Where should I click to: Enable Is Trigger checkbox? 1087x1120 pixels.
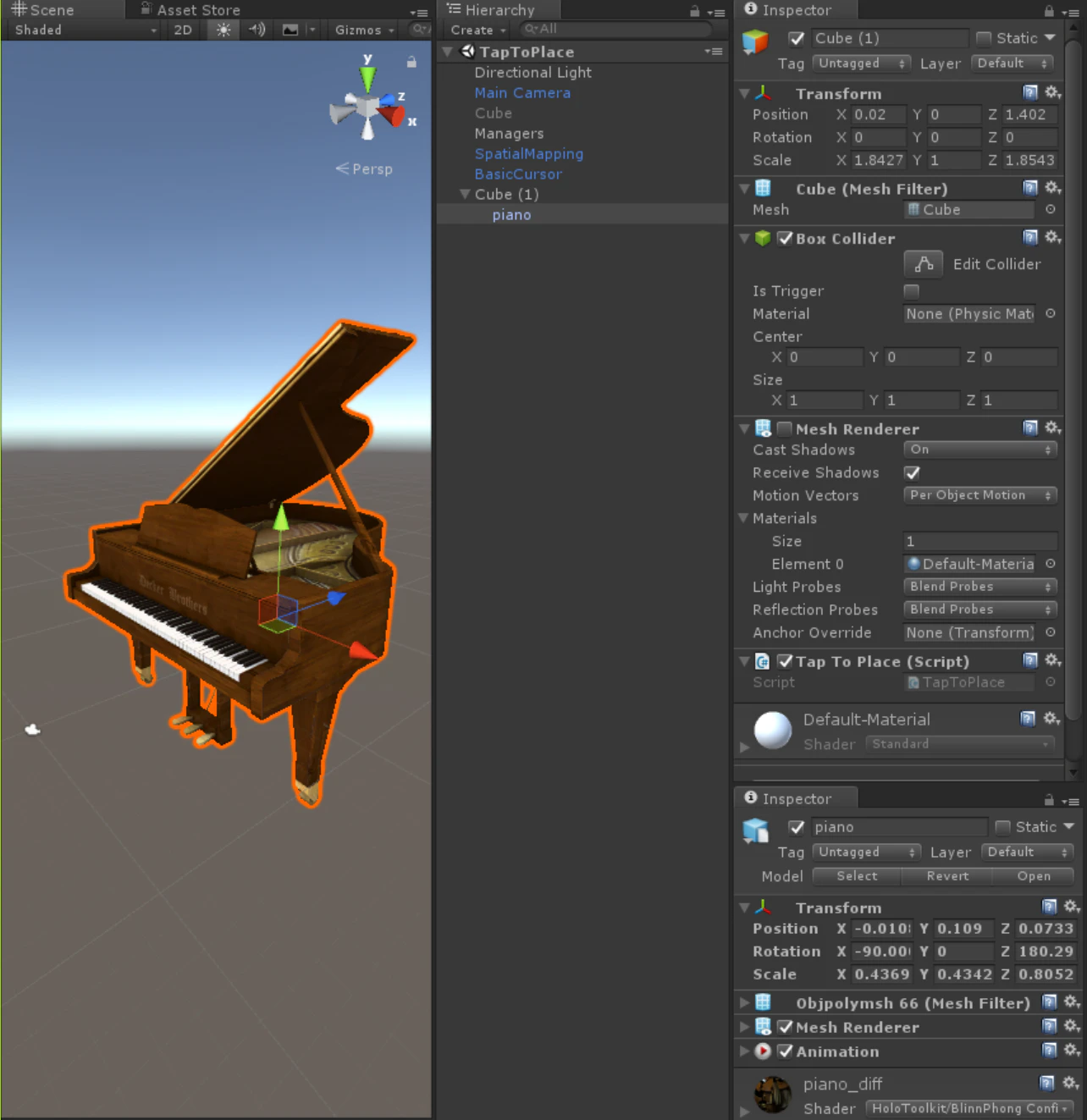pos(912,291)
